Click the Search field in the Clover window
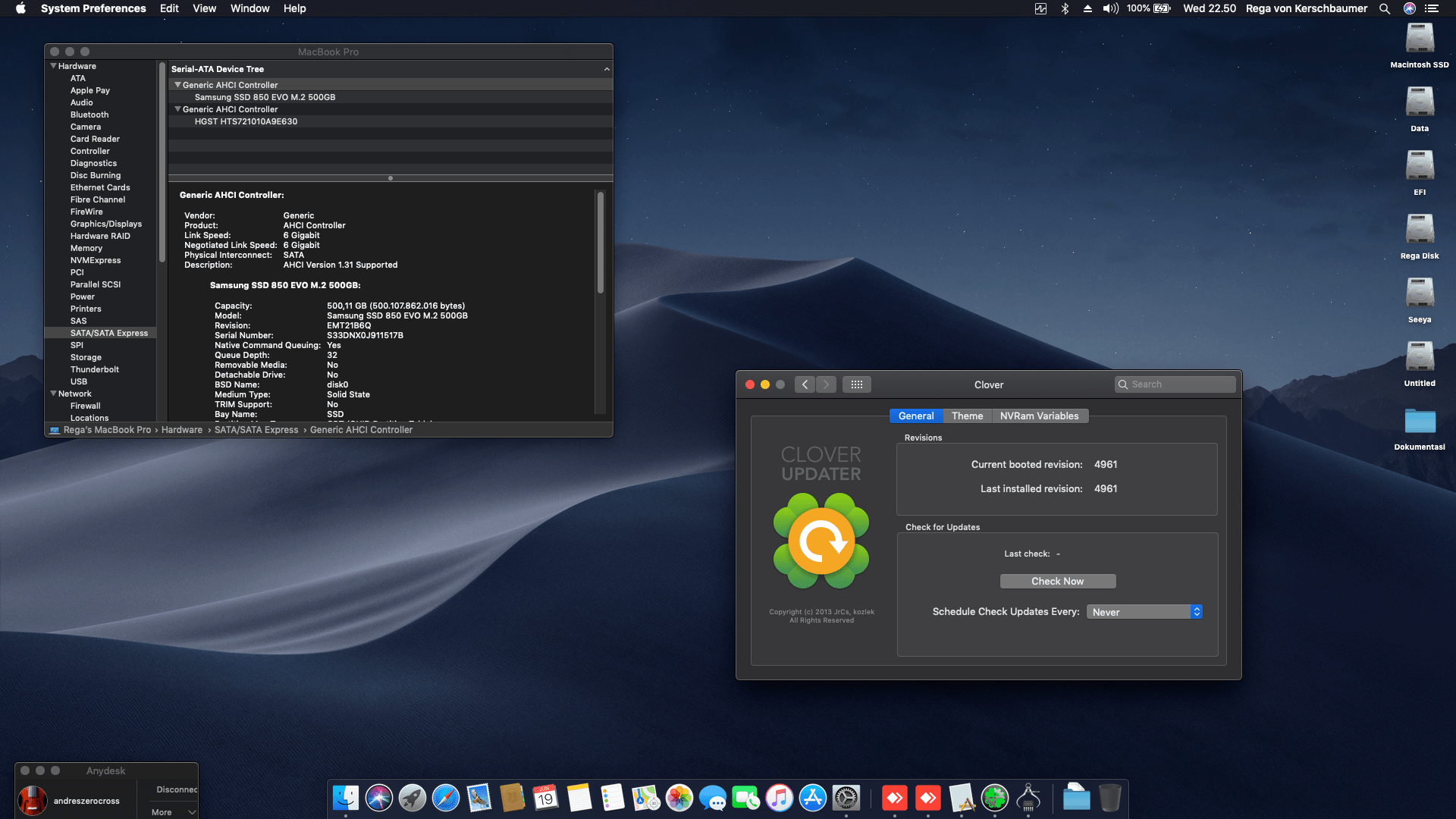The height and width of the screenshot is (819, 1456). pos(1175,384)
